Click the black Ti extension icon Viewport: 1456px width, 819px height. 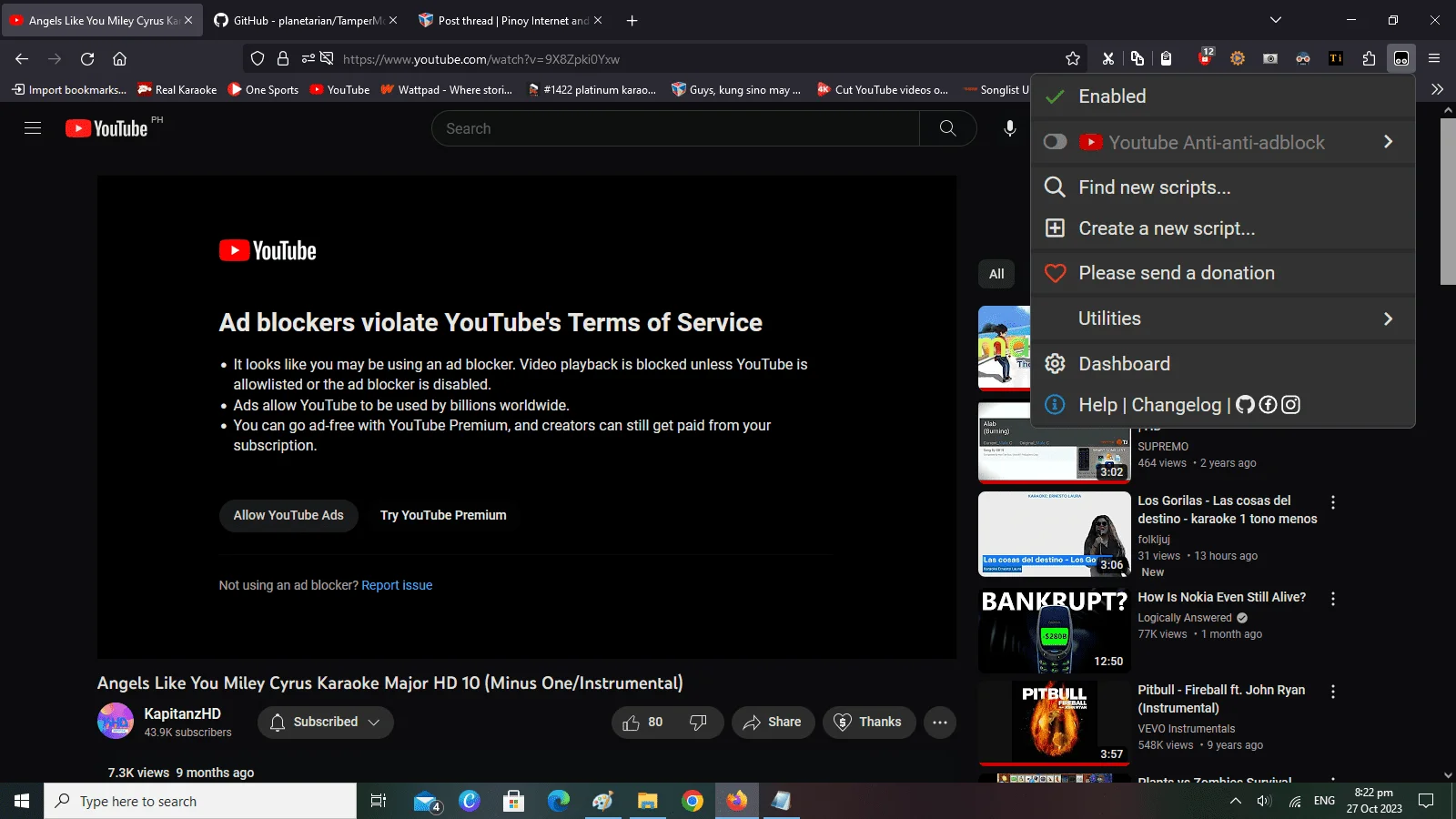pos(1336,59)
